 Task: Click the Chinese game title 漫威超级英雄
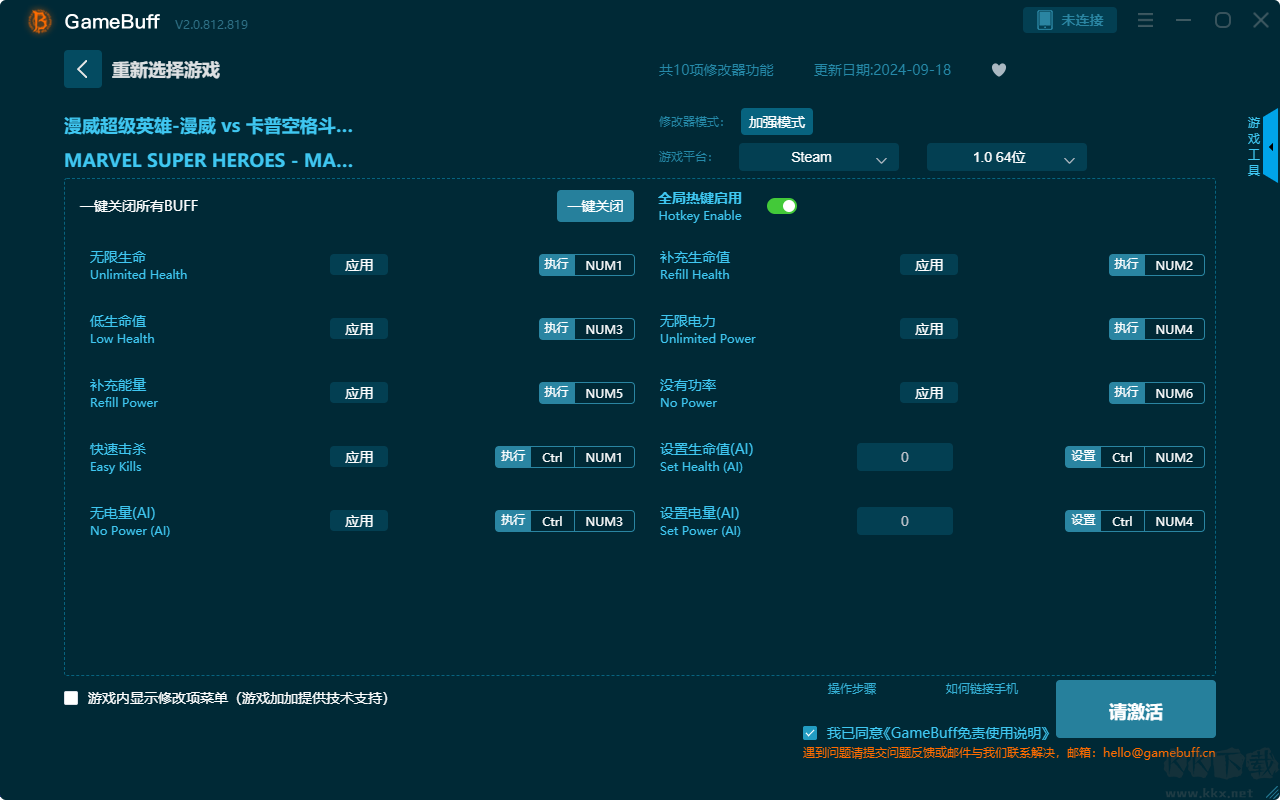tap(208, 126)
